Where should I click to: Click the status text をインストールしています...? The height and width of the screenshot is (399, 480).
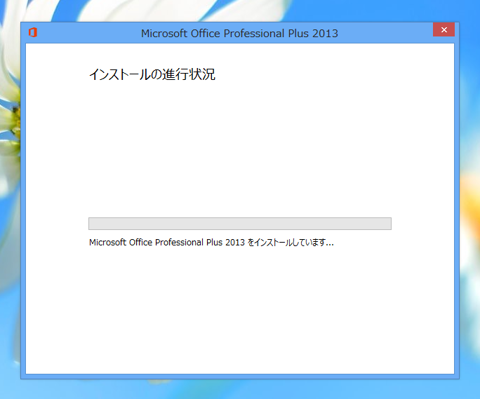click(x=290, y=242)
